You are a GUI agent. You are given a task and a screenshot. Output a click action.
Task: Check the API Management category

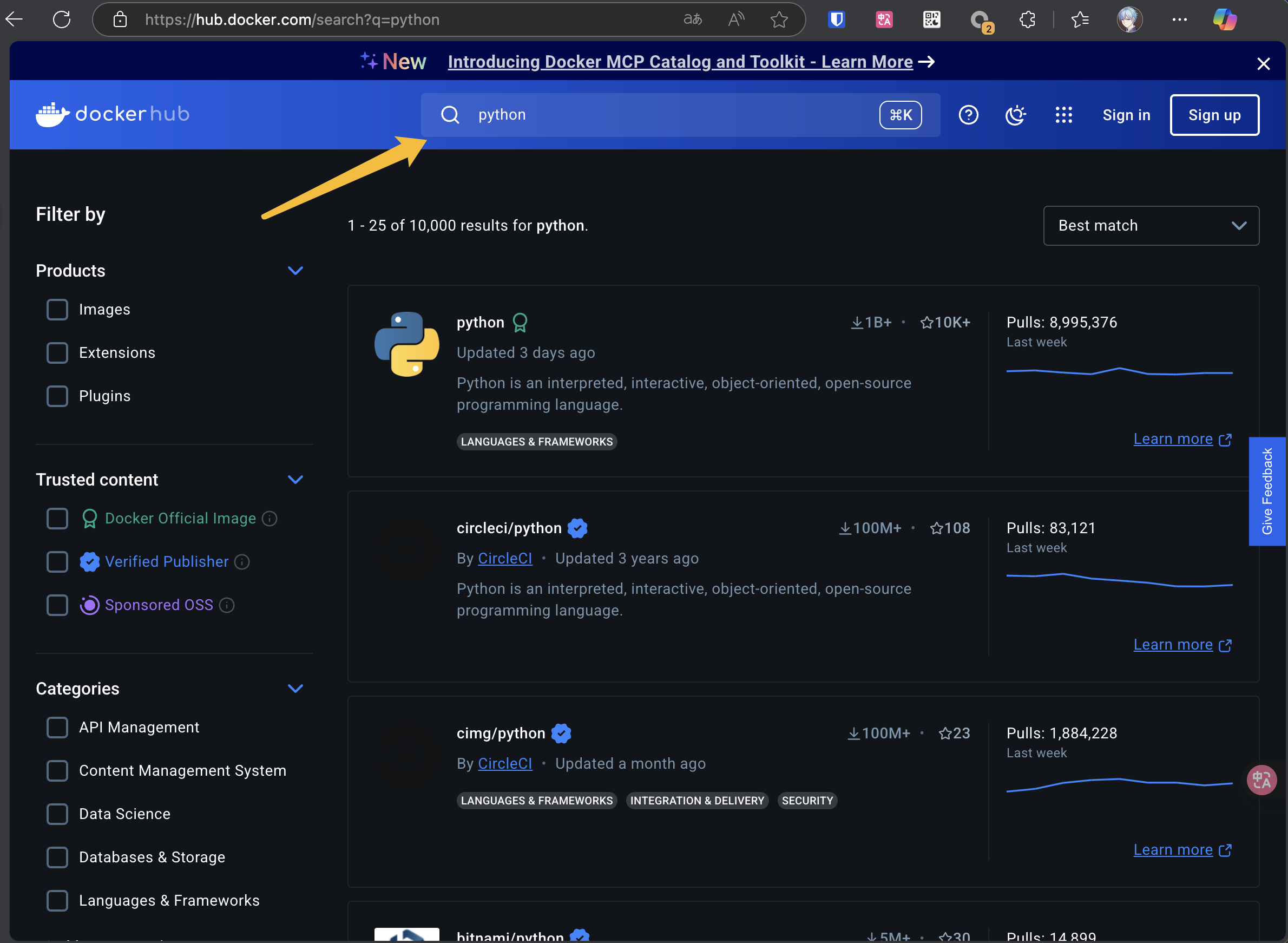(57, 727)
